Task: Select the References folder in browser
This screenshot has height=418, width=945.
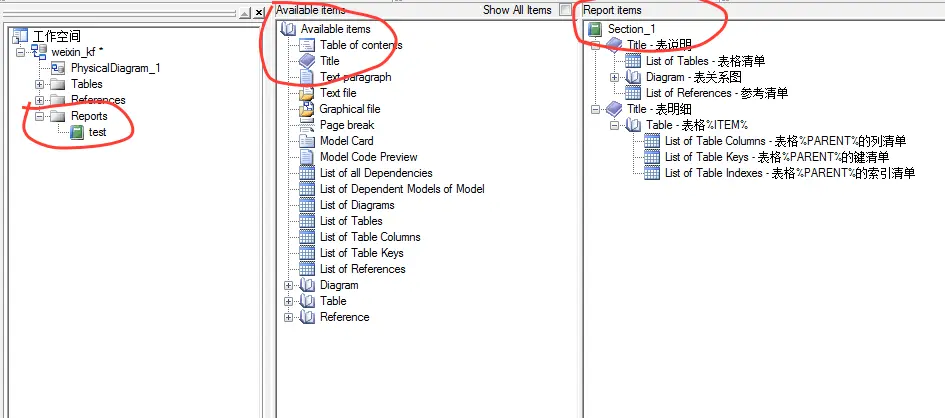Action: click(98, 100)
